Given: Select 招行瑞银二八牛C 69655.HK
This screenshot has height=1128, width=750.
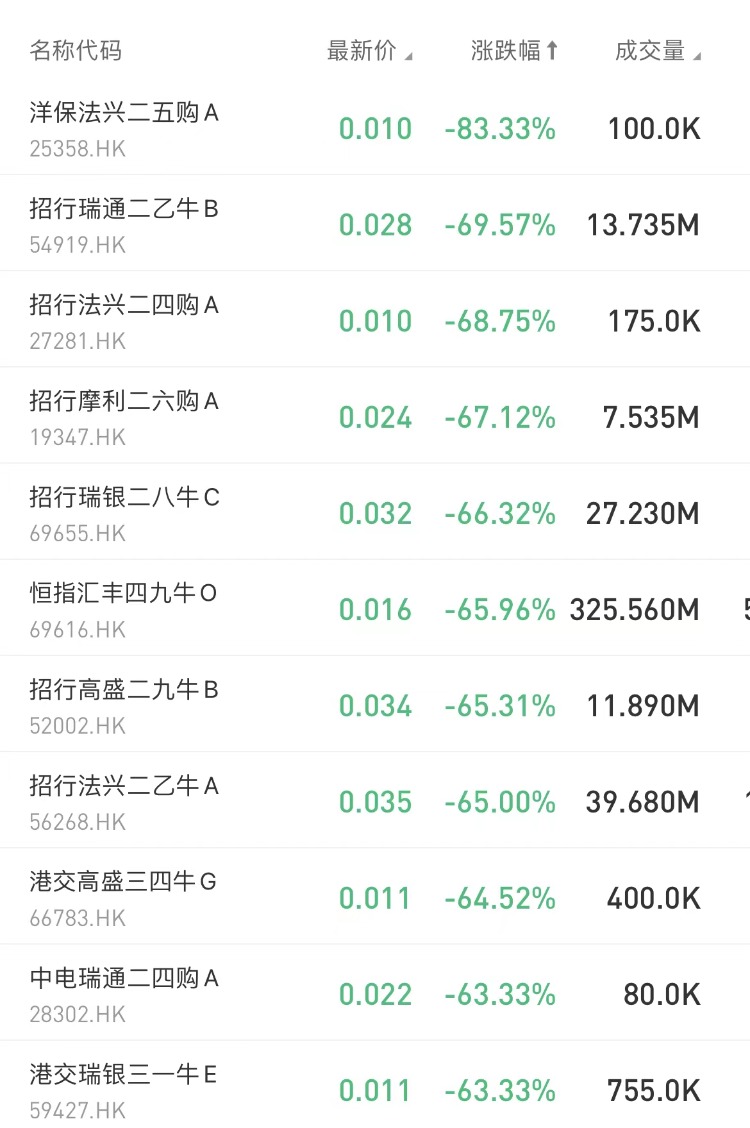Looking at the screenshot, I should point(375,513).
